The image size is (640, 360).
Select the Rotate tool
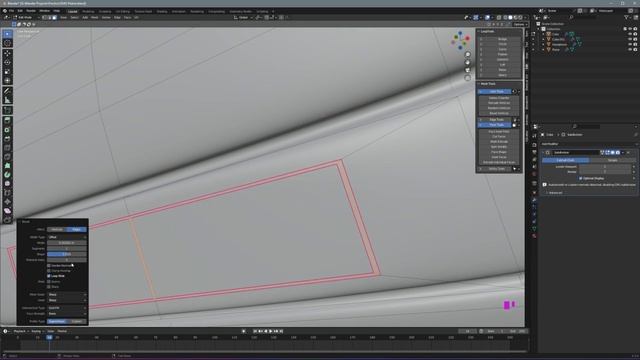pyautogui.click(x=7, y=62)
